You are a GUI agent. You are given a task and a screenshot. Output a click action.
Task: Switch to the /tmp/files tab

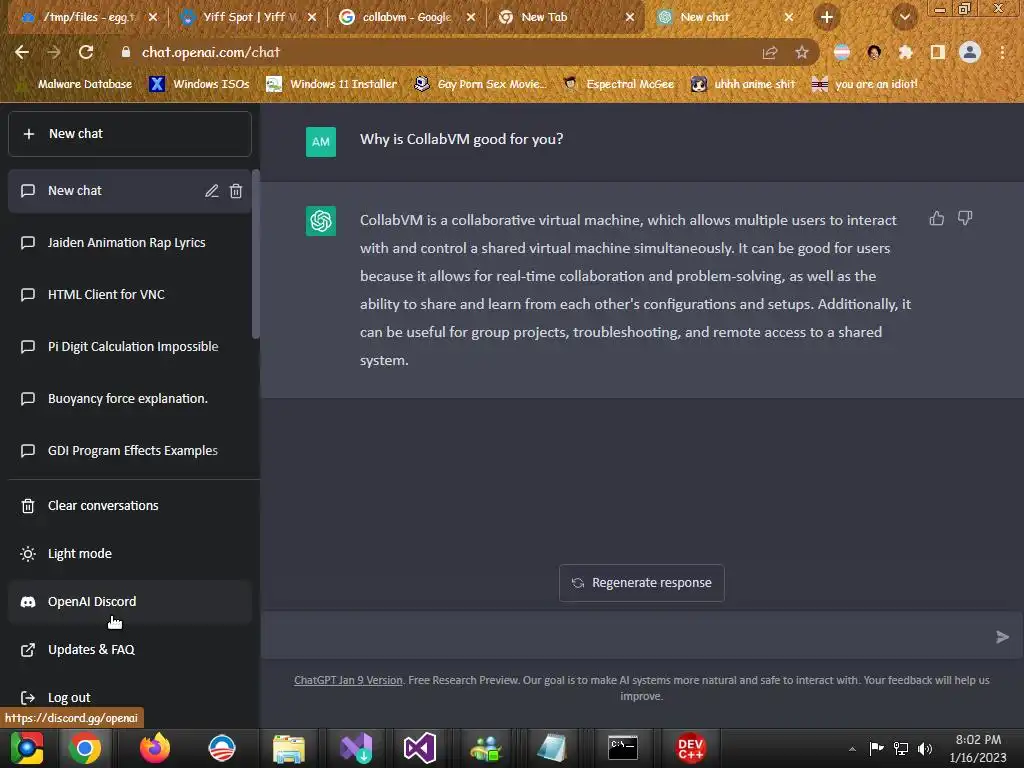[x=88, y=17]
